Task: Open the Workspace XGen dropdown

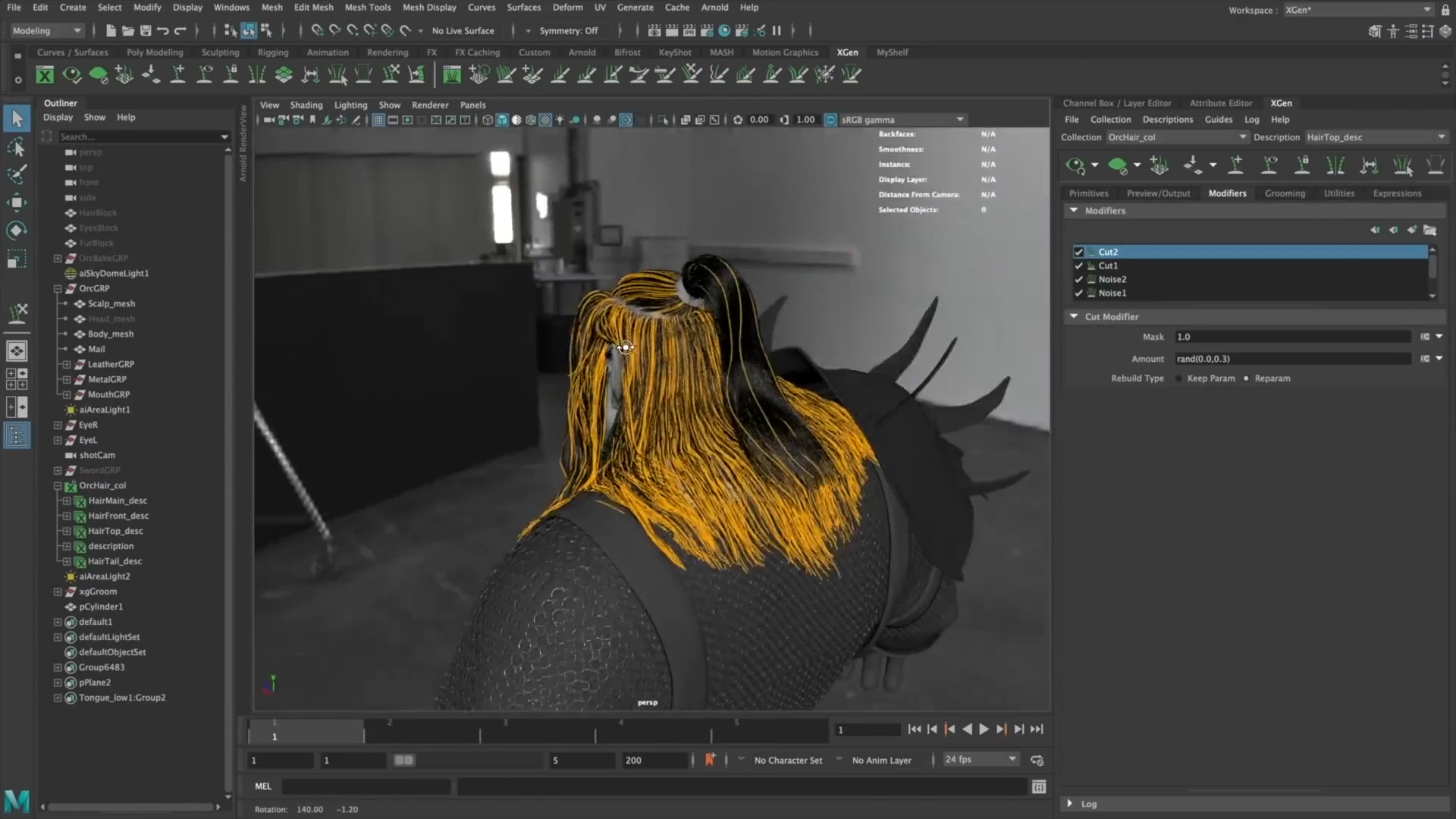Action: coord(1357,10)
